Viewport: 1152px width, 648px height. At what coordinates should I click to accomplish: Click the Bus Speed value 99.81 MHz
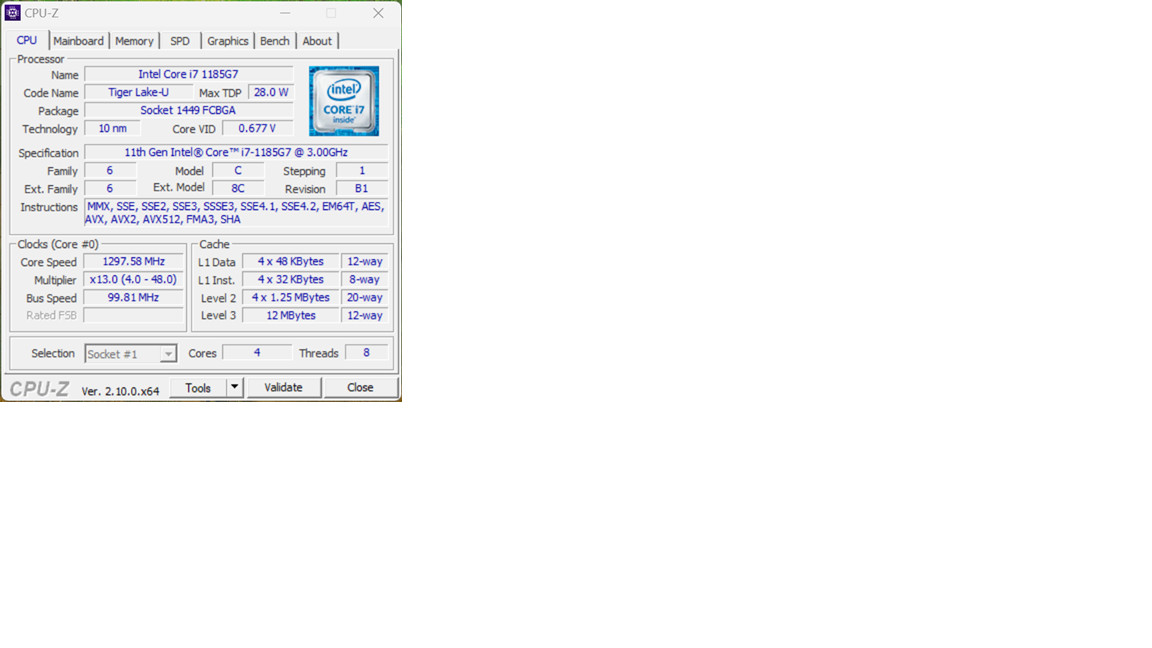[x=134, y=298]
